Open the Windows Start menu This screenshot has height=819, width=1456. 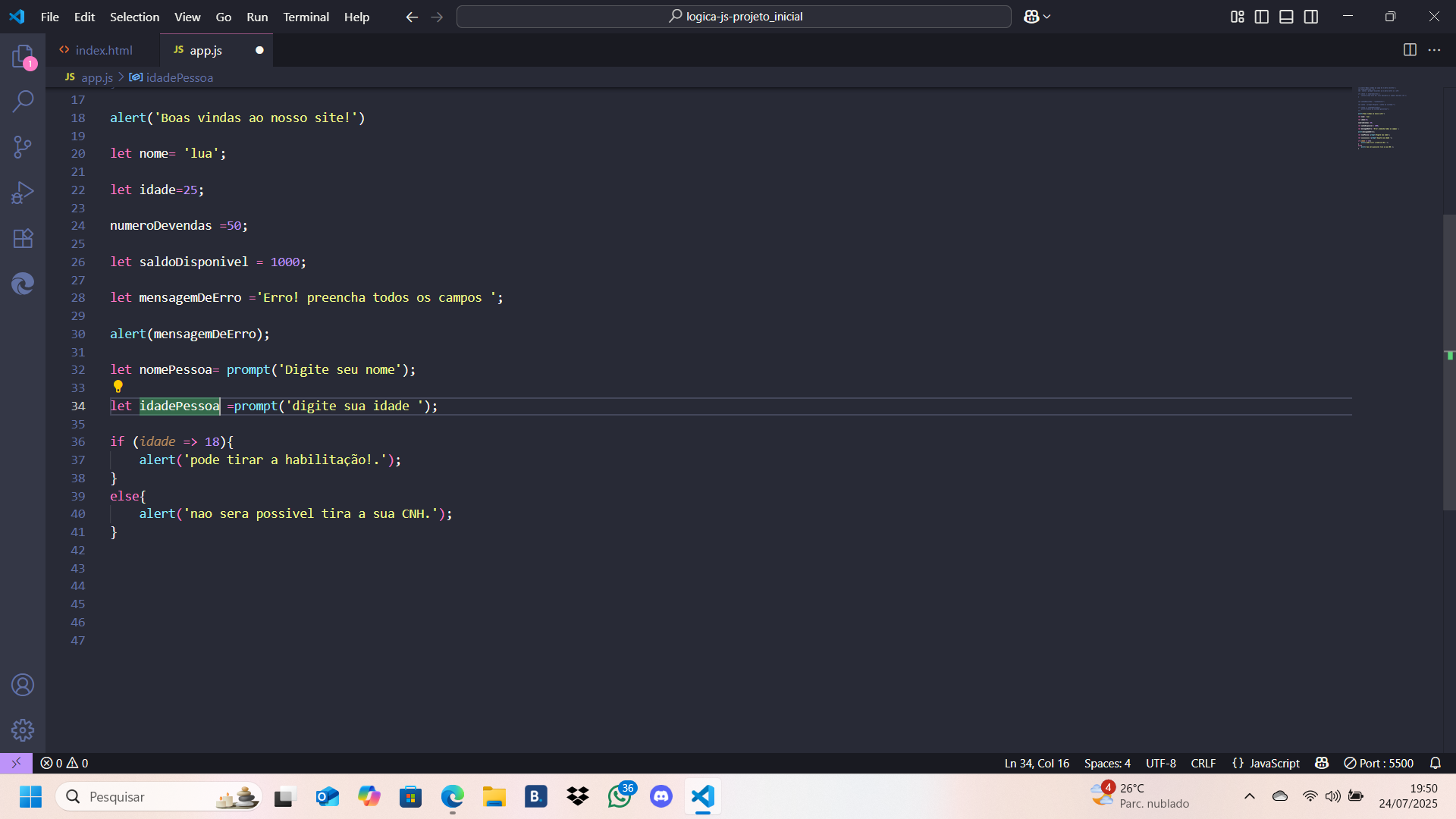[30, 796]
